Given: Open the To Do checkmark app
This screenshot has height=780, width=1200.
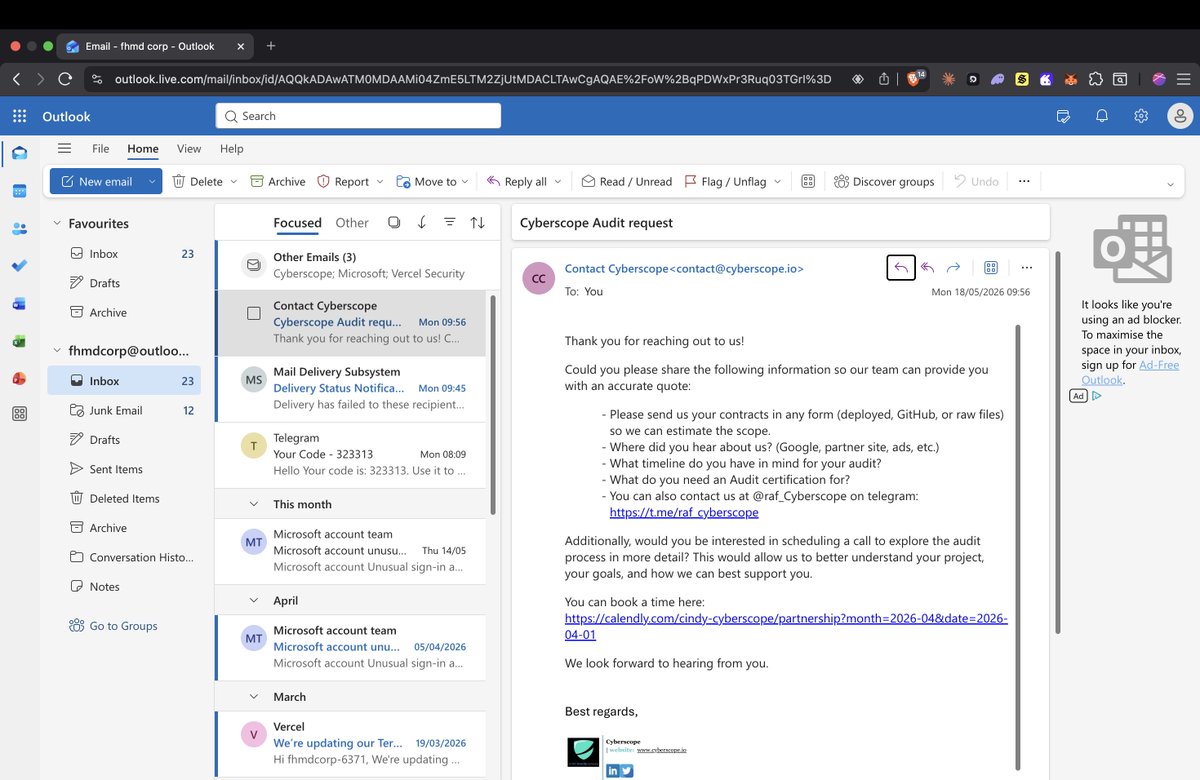Looking at the screenshot, I should (x=19, y=265).
